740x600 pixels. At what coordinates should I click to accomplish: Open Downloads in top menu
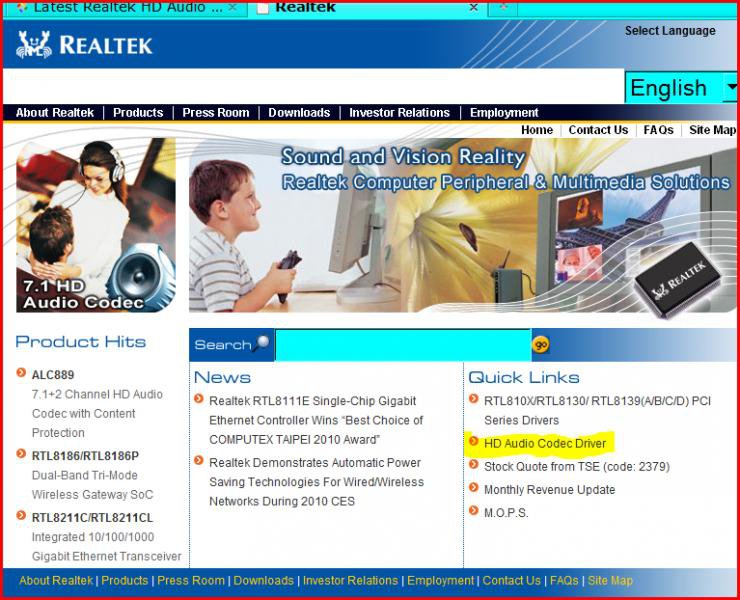click(x=299, y=113)
